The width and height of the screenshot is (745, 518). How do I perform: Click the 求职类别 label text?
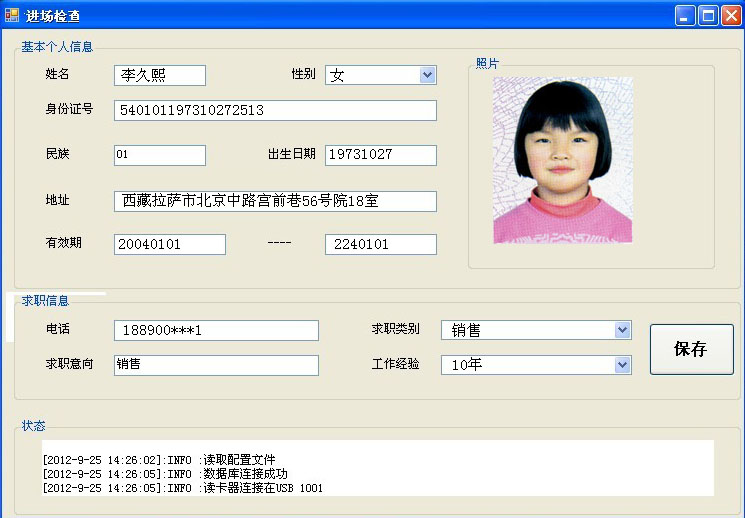(395, 328)
